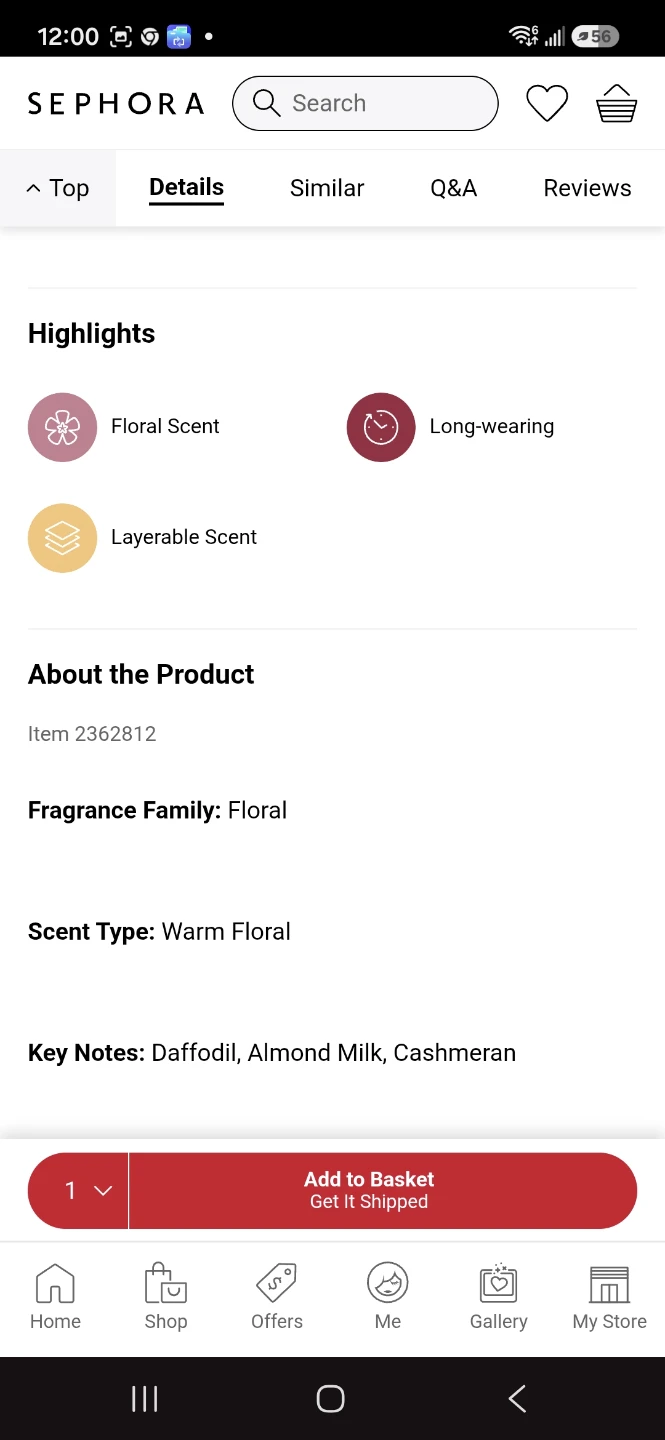This screenshot has width=665, height=1440.
Task: Switch to the Similar tab
Action: (327, 188)
